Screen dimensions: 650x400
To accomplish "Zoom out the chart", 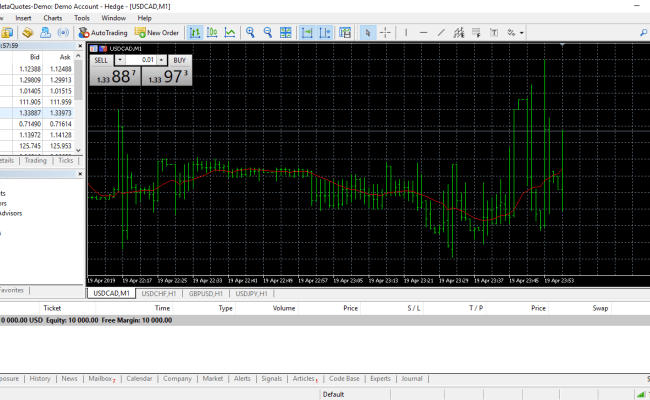I will [x=268, y=32].
